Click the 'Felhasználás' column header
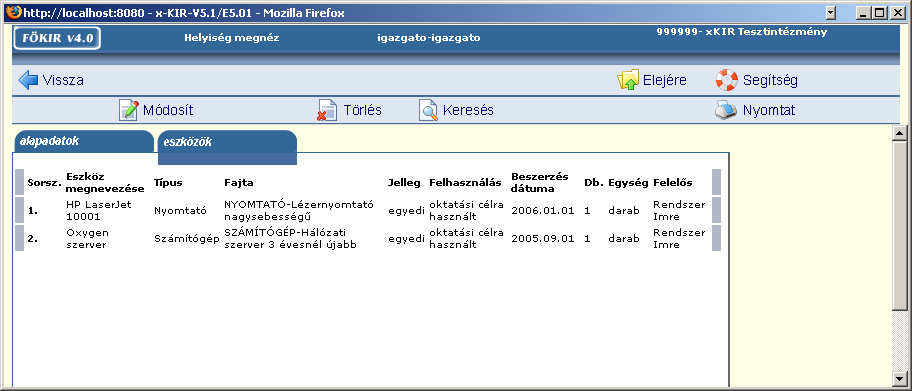Screen dimensions: 912x391 (x=465, y=183)
